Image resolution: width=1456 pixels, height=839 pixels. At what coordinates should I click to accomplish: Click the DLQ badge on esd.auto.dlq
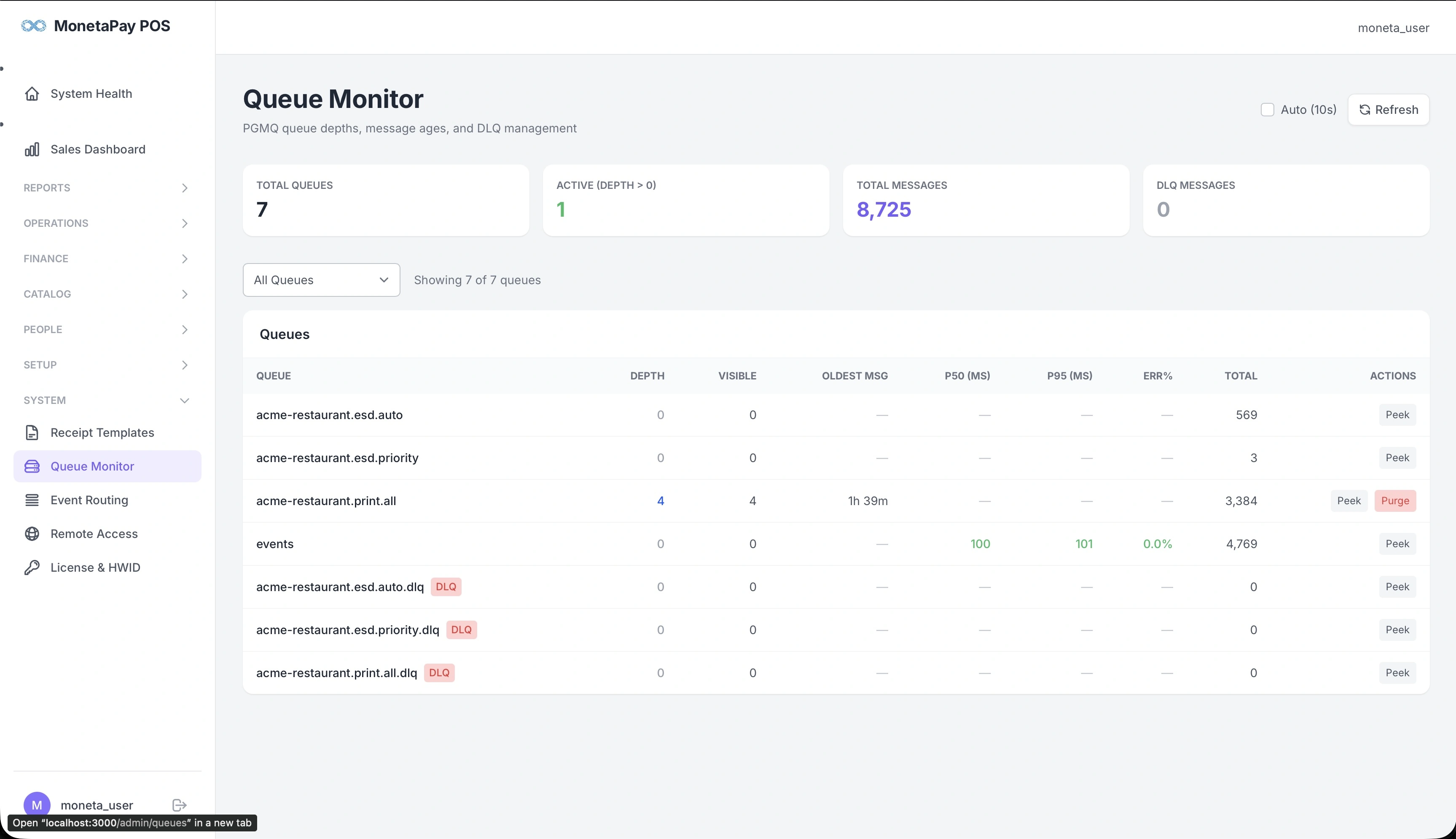pos(446,587)
